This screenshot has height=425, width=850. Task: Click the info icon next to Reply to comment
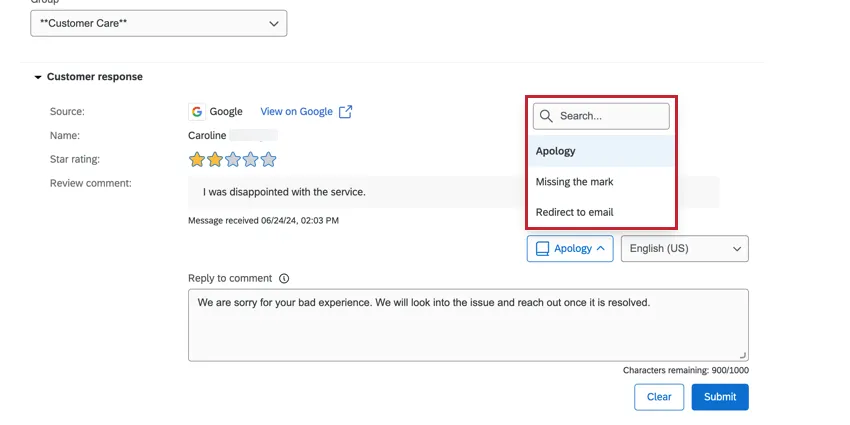284,279
